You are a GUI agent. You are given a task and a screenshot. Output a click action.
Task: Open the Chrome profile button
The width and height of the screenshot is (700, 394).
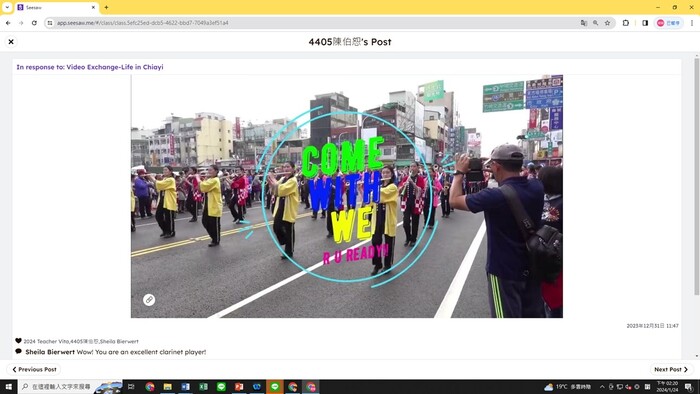[668, 23]
